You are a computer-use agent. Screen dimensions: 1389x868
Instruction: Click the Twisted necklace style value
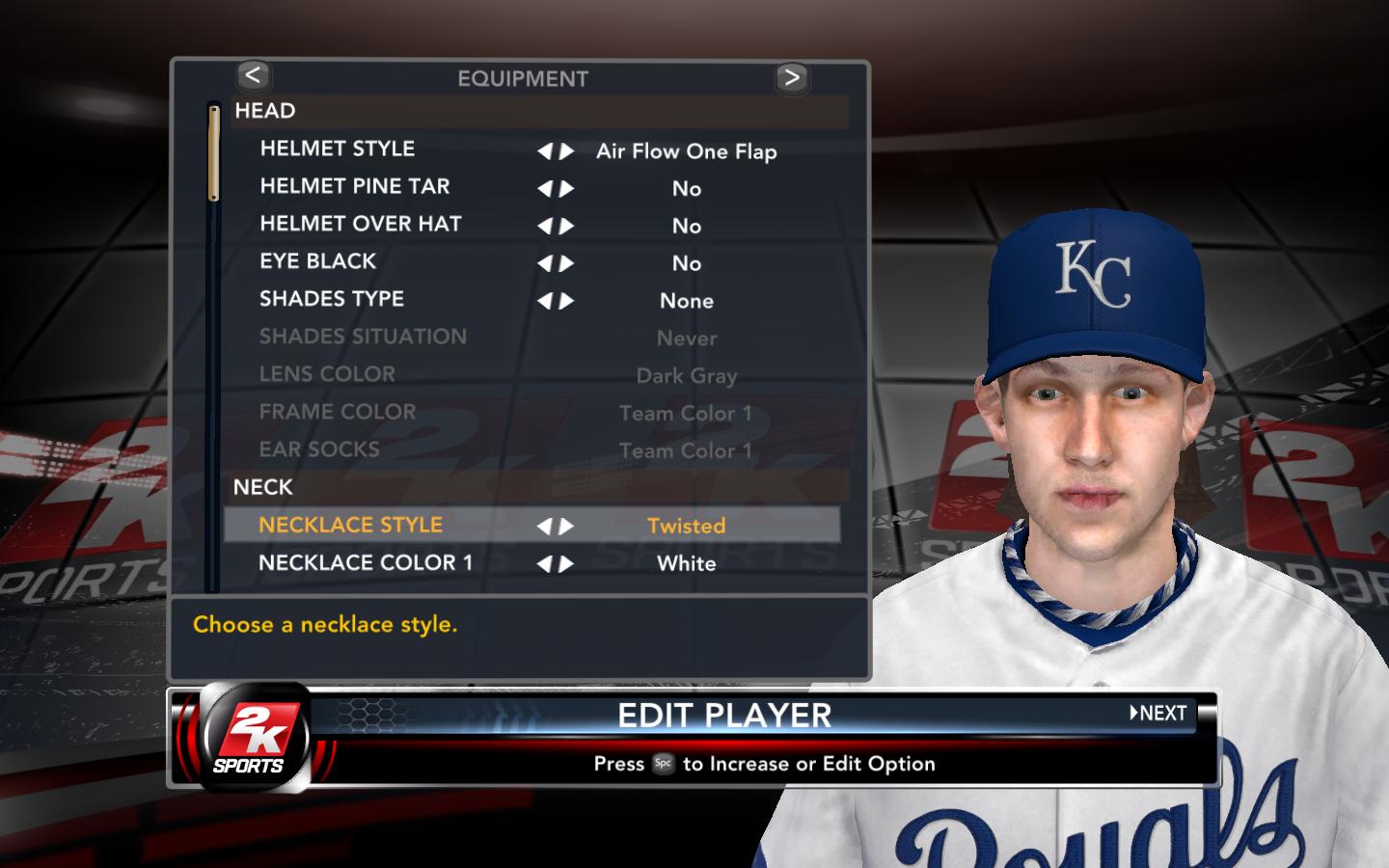[686, 527]
